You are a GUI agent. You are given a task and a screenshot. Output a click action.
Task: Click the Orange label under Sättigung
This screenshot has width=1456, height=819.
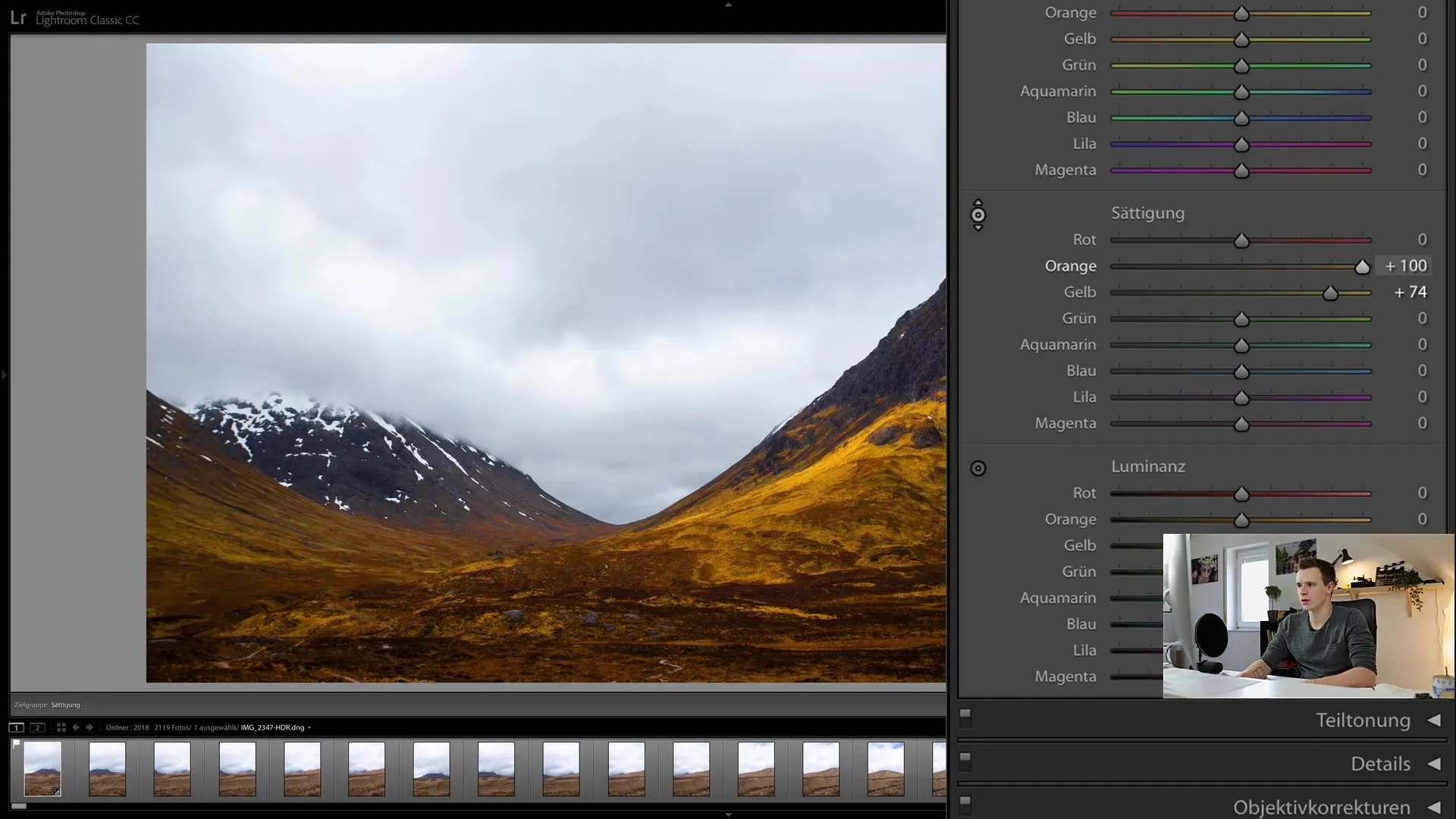(x=1070, y=266)
